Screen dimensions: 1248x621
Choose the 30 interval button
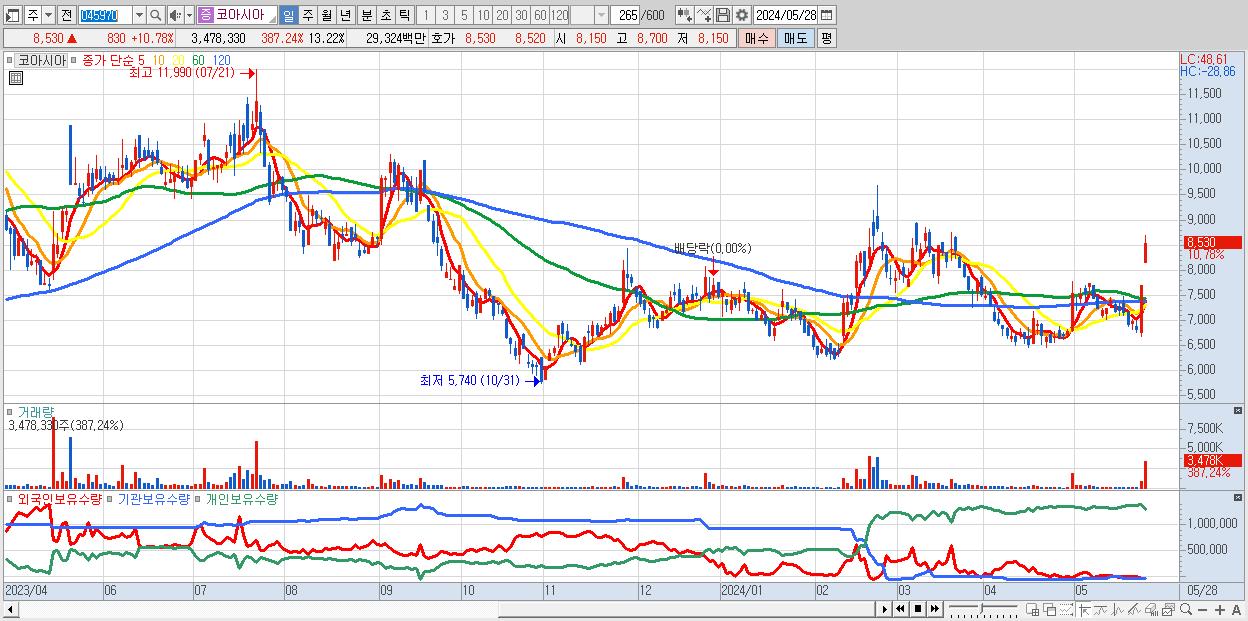pyautogui.click(x=521, y=15)
